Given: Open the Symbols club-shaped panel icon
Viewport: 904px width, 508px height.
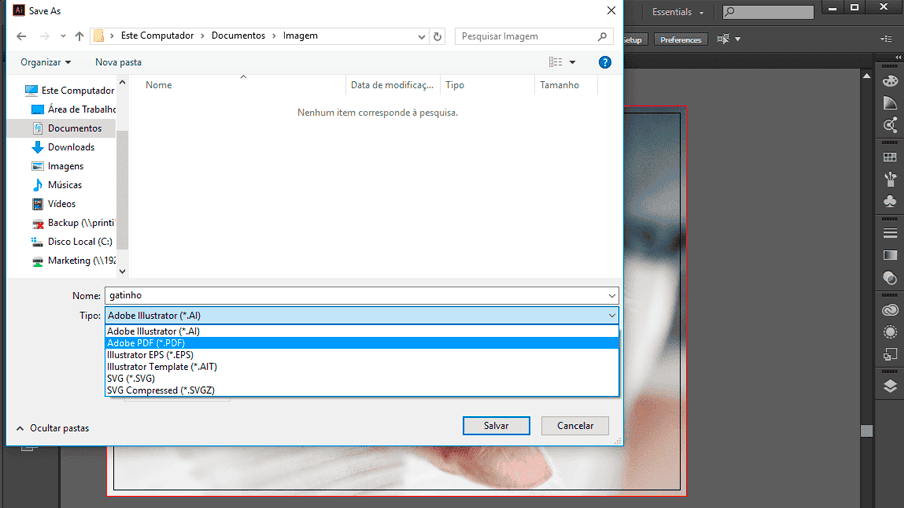Looking at the screenshot, I should pyautogui.click(x=890, y=201).
